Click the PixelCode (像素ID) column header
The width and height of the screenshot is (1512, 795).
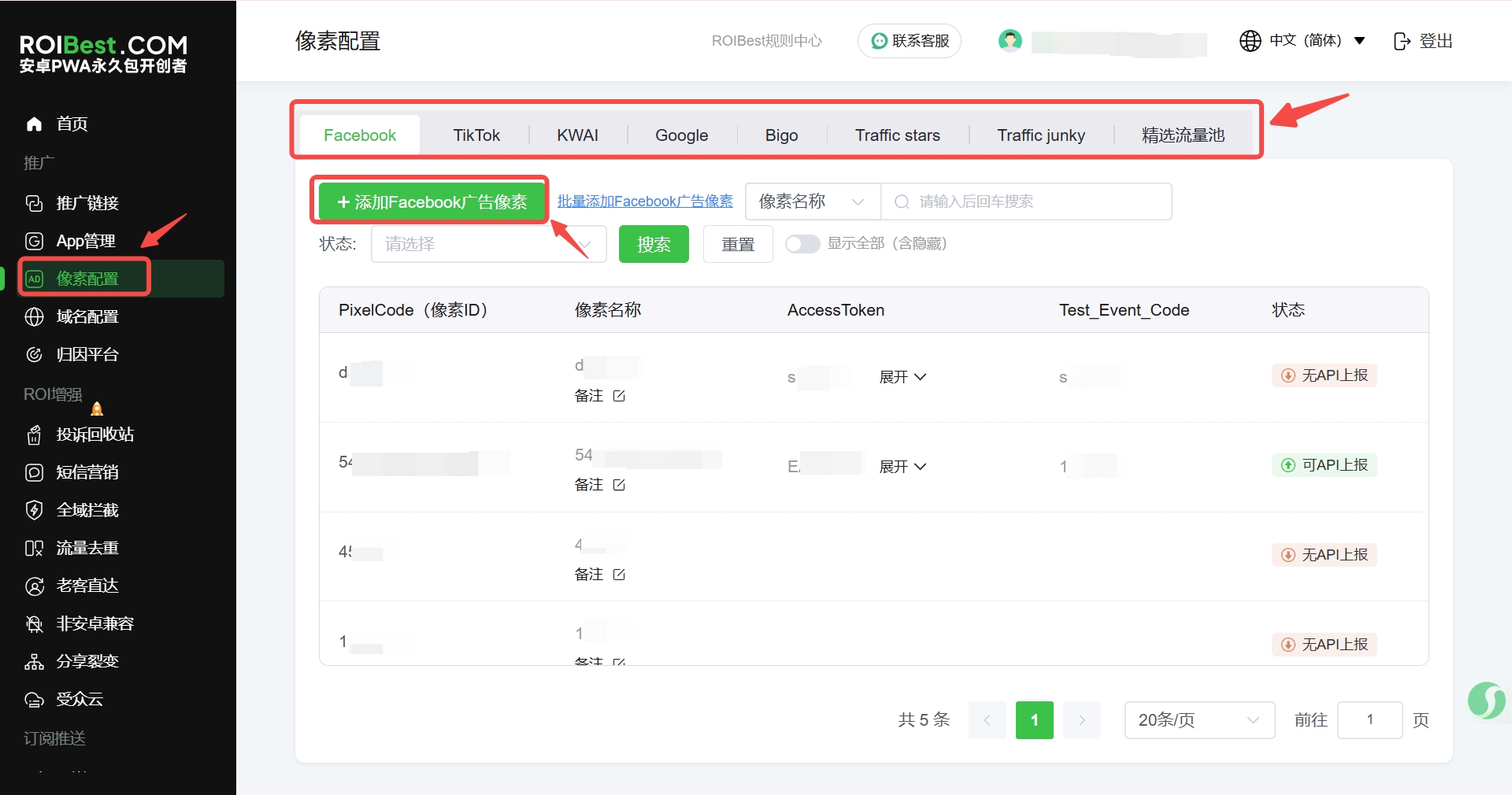(413, 310)
